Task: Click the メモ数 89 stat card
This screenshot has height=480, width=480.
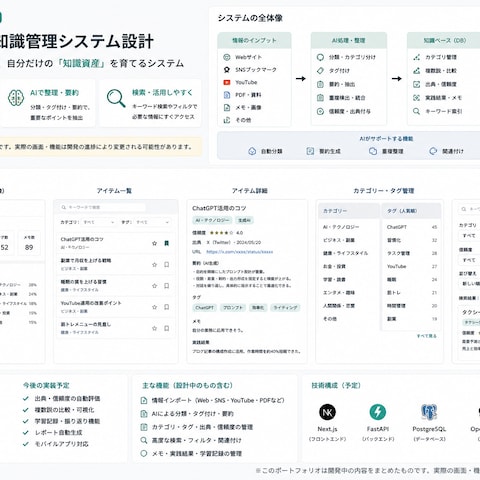Action: pyautogui.click(x=29, y=243)
